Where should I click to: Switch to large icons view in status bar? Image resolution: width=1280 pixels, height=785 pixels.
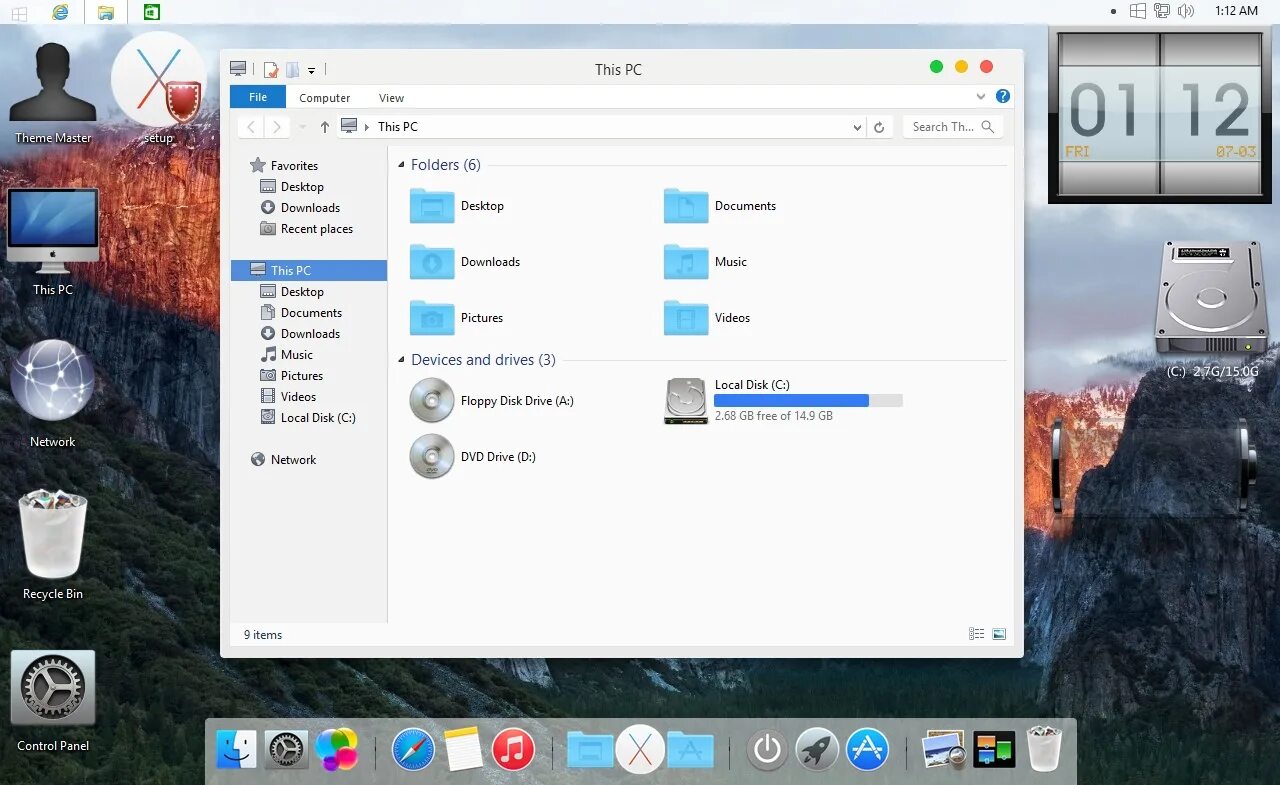click(998, 634)
